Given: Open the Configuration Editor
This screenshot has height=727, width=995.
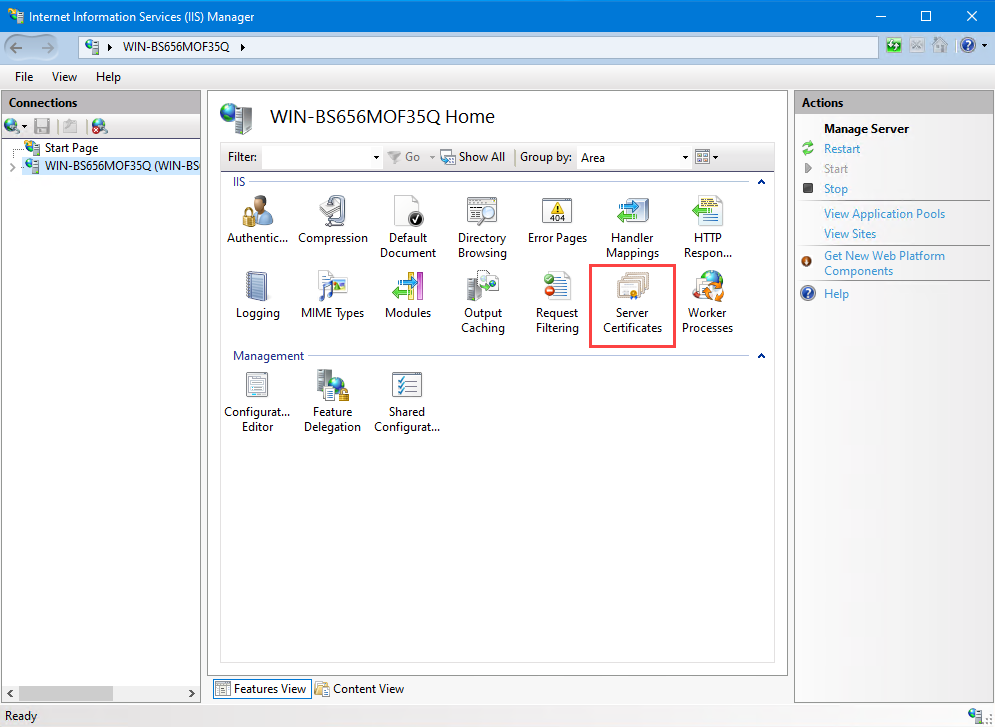Looking at the screenshot, I should click(257, 402).
